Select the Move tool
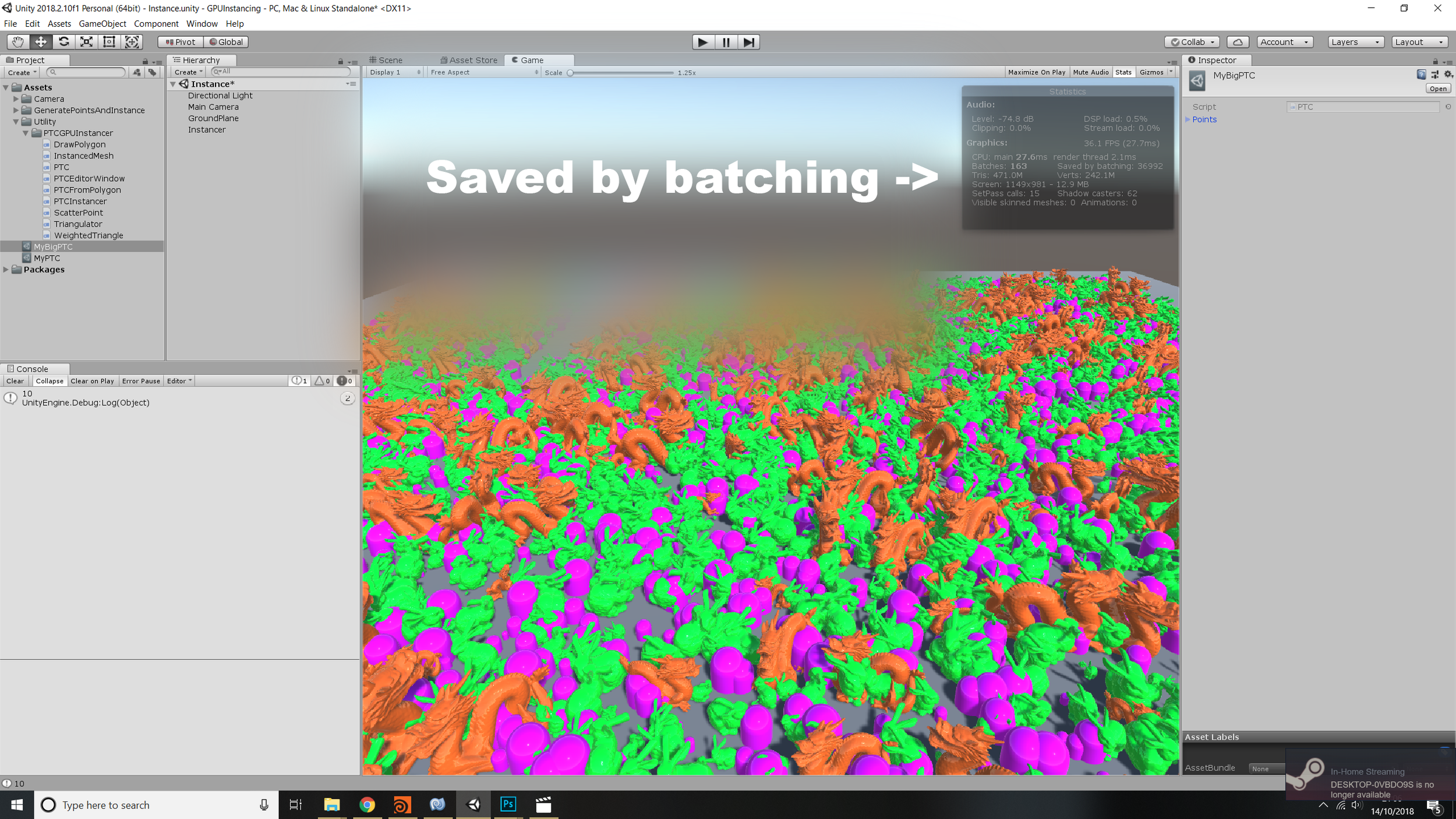The width and height of the screenshot is (1456, 819). coord(41,42)
